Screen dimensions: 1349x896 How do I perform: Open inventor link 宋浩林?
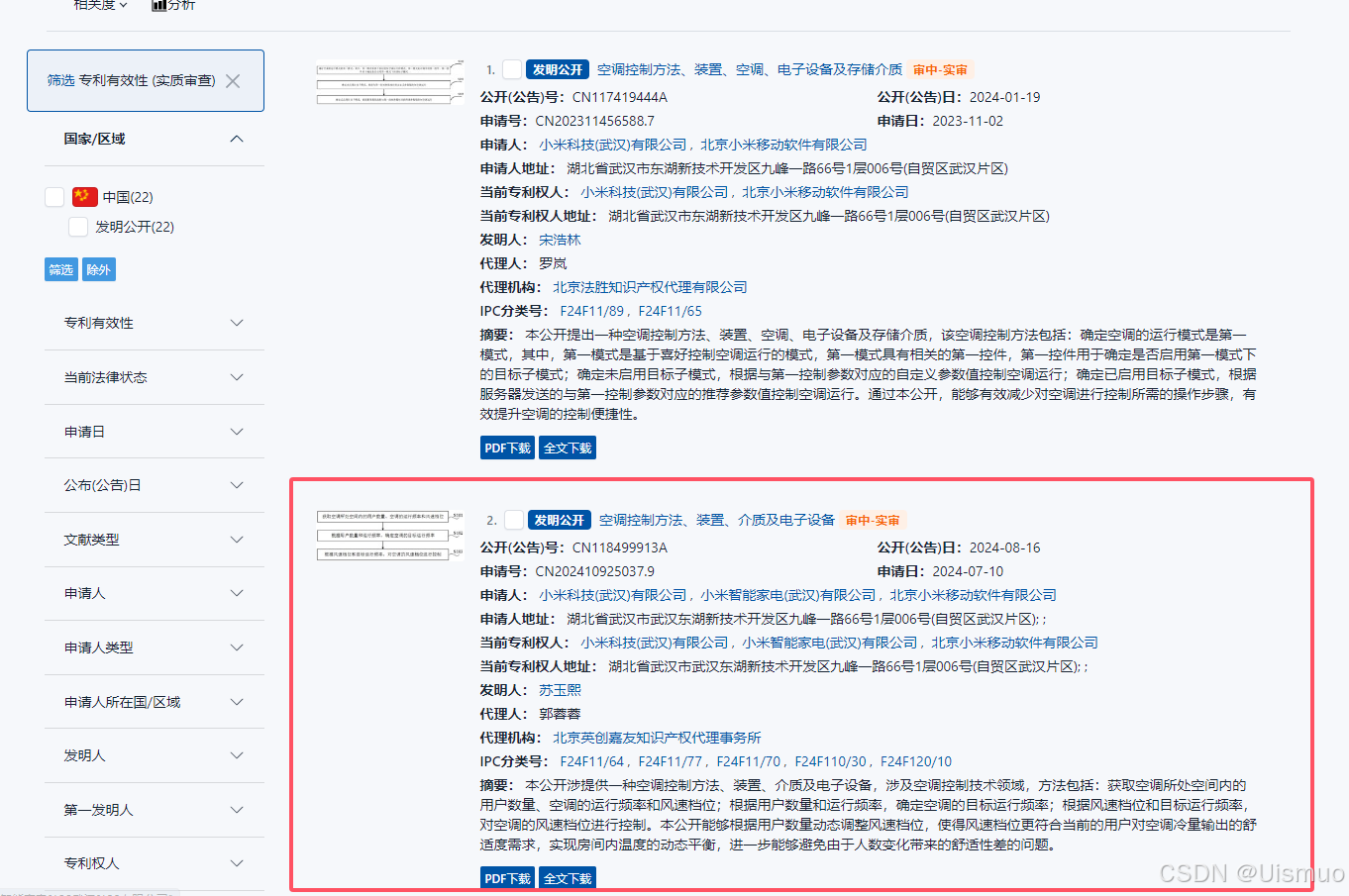click(560, 240)
